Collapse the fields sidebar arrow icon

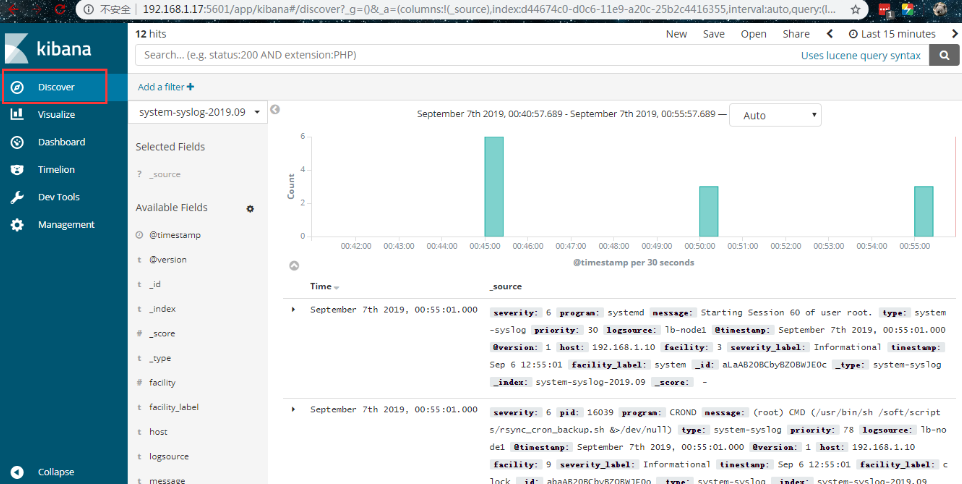(275, 109)
